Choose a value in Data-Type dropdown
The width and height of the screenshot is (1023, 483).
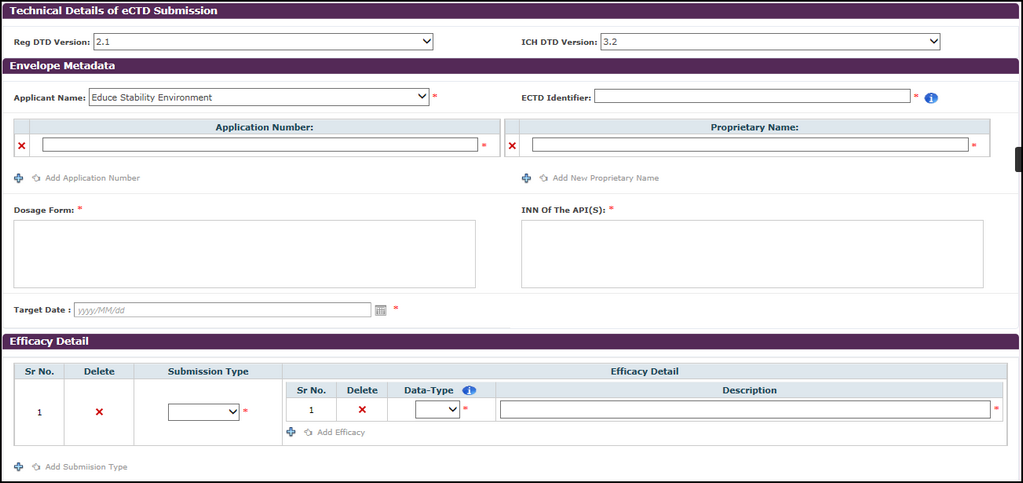(x=438, y=409)
